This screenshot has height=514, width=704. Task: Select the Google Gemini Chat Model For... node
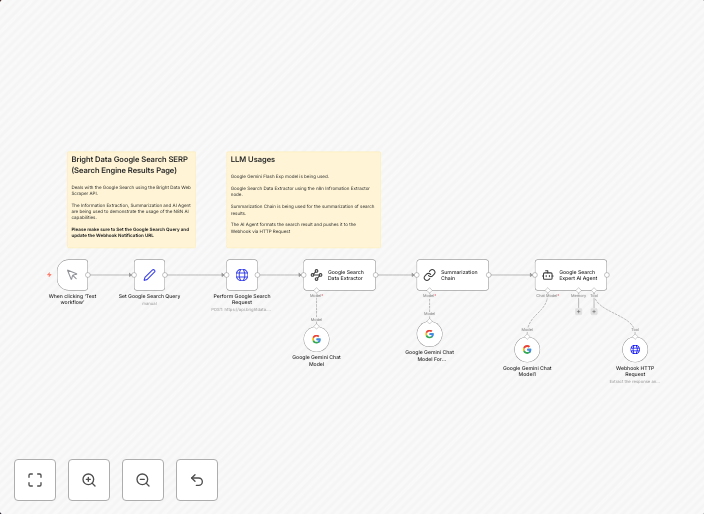[x=430, y=334]
